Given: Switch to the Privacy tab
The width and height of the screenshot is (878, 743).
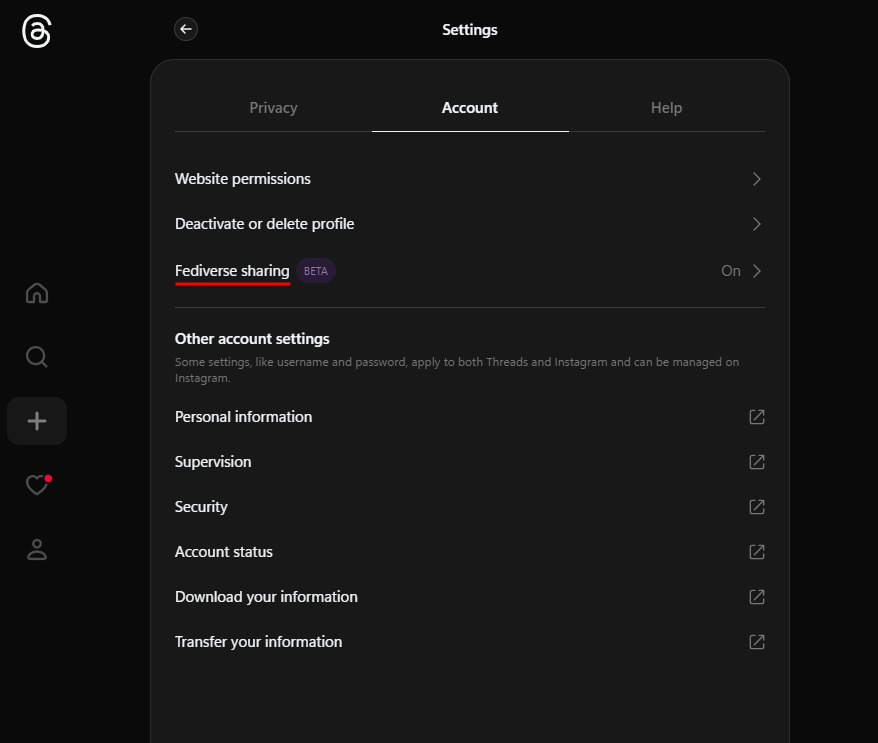Looking at the screenshot, I should point(273,108).
